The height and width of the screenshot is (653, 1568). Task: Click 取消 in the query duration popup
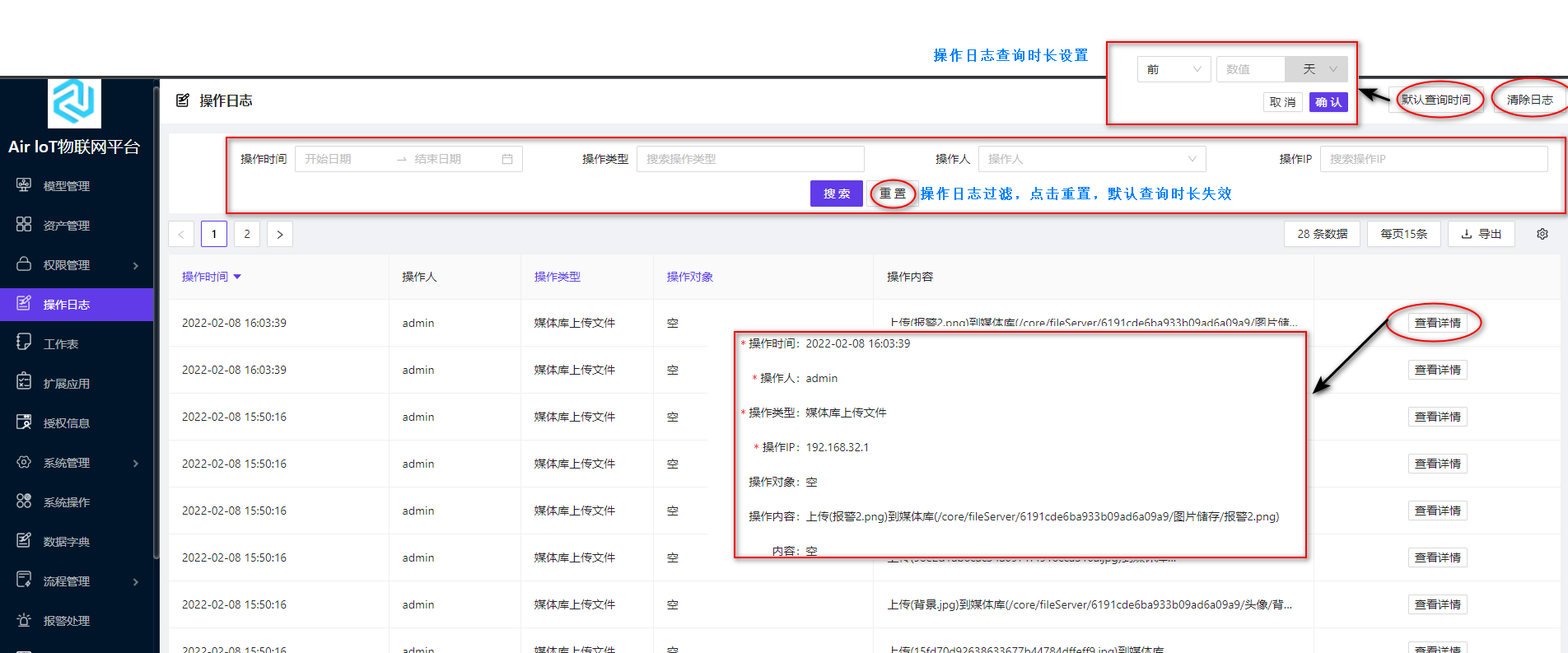[1283, 102]
